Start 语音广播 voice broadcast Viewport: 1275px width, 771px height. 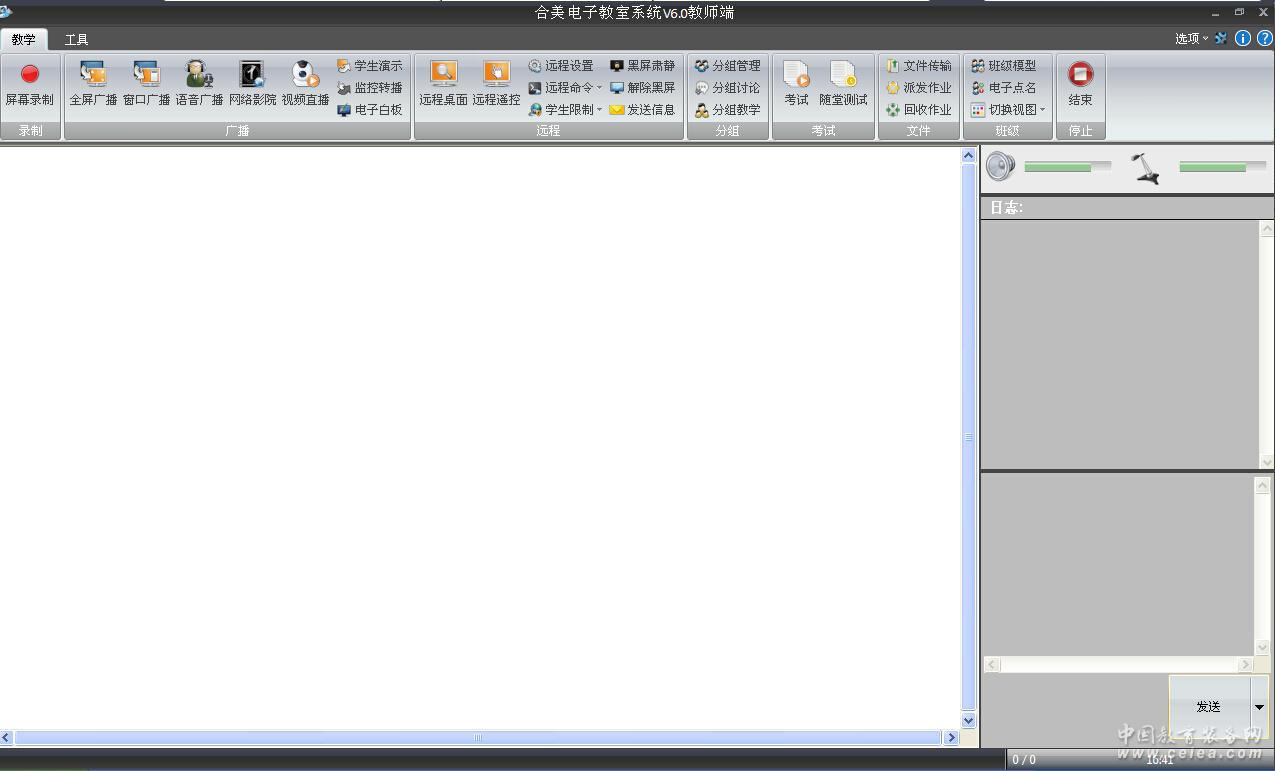[199, 76]
